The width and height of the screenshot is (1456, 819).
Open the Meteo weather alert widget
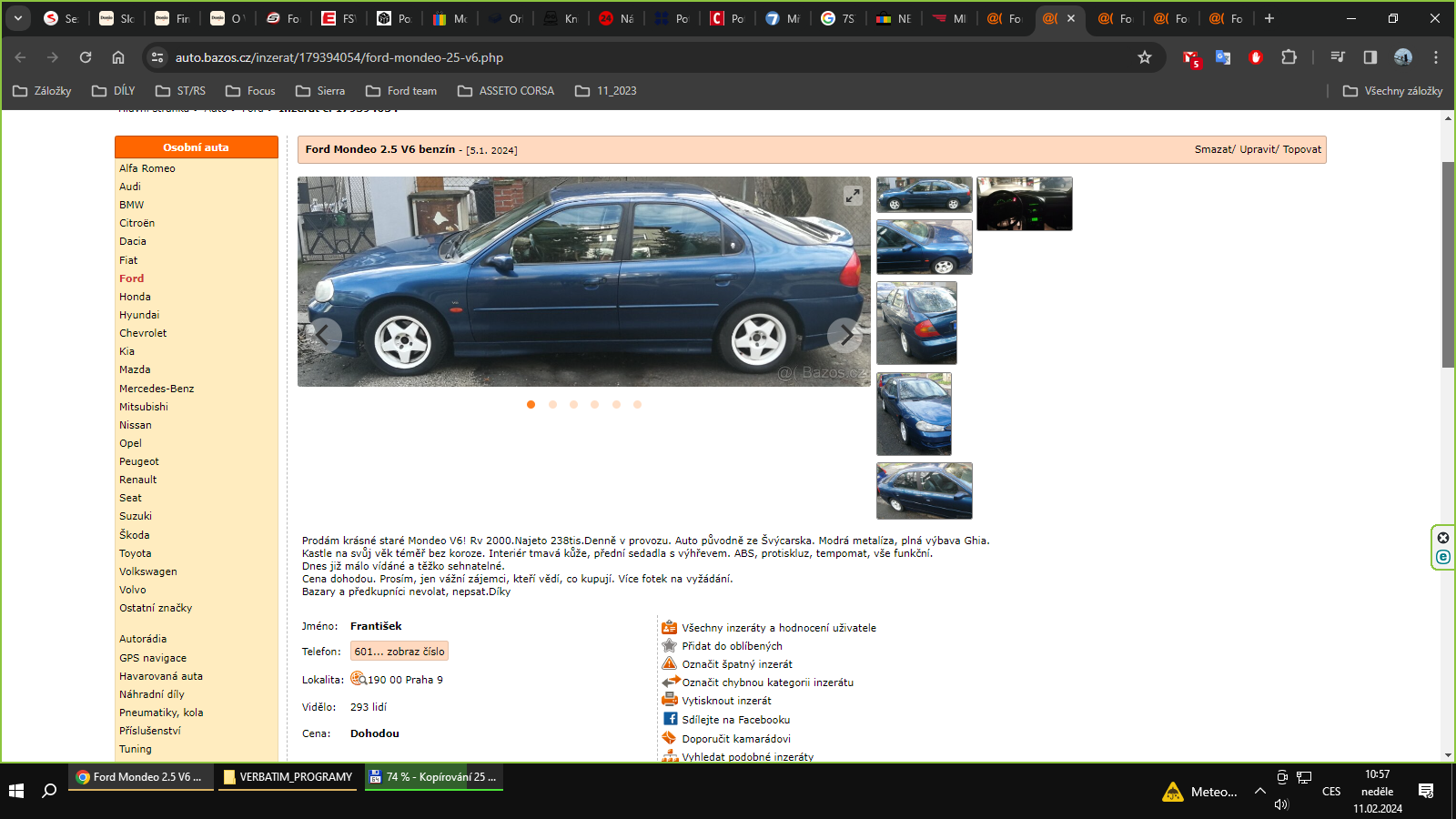(1200, 792)
